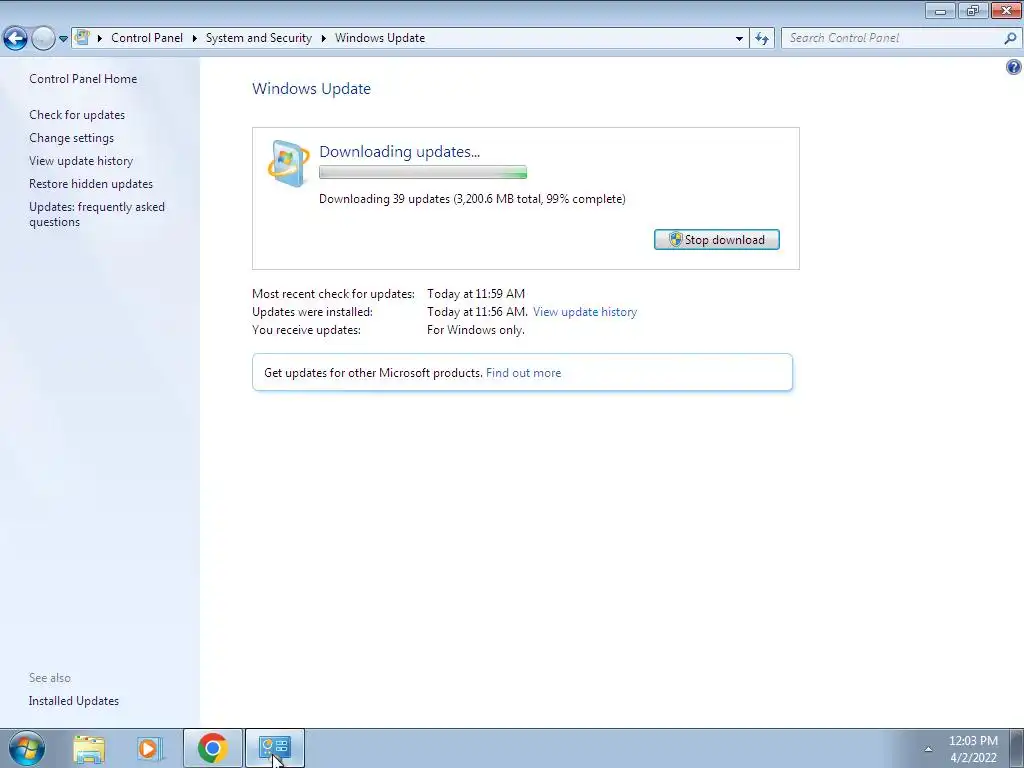
Task: Select the Windows Update breadcrumb
Action: tap(380, 38)
